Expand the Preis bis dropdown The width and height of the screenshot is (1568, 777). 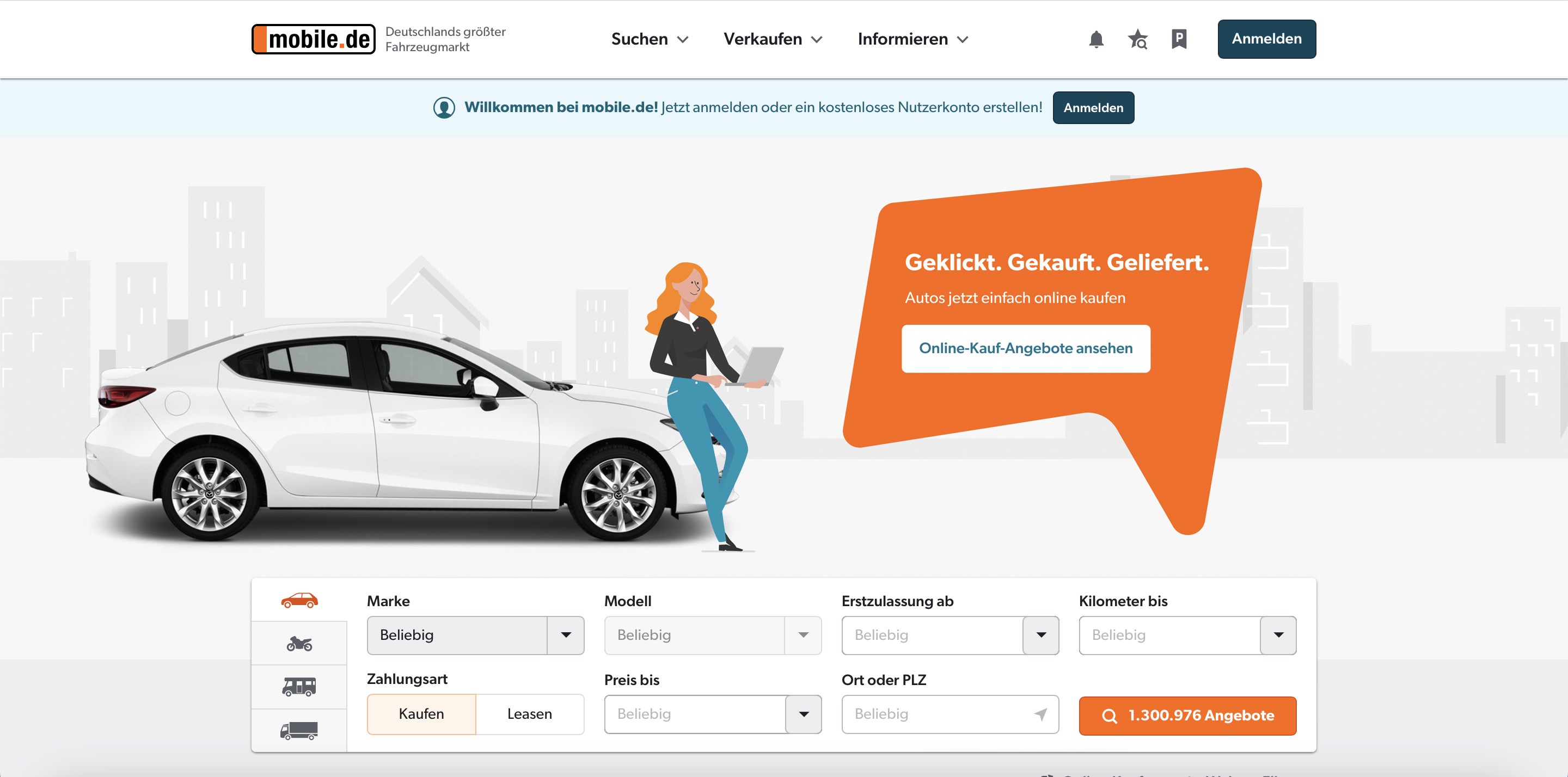click(713, 714)
